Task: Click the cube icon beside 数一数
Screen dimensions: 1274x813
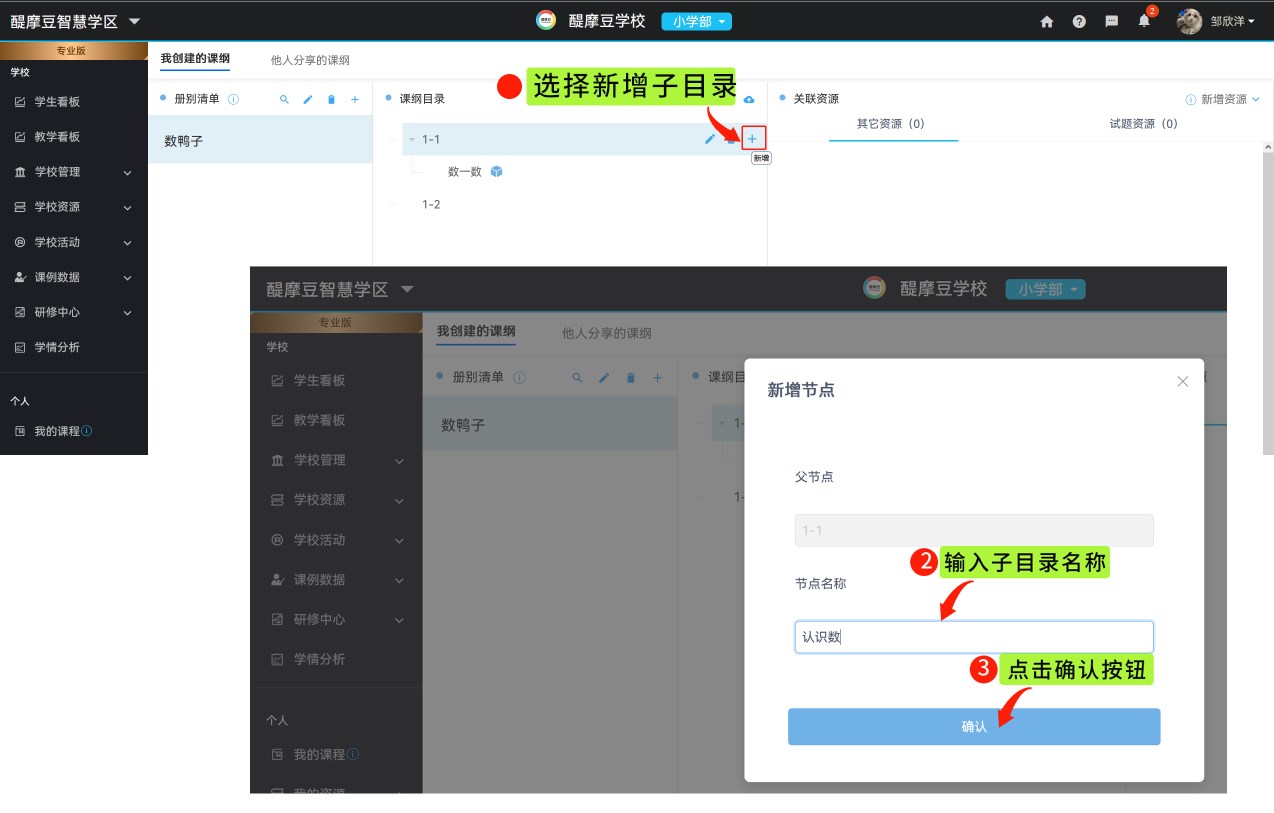Action: click(496, 172)
